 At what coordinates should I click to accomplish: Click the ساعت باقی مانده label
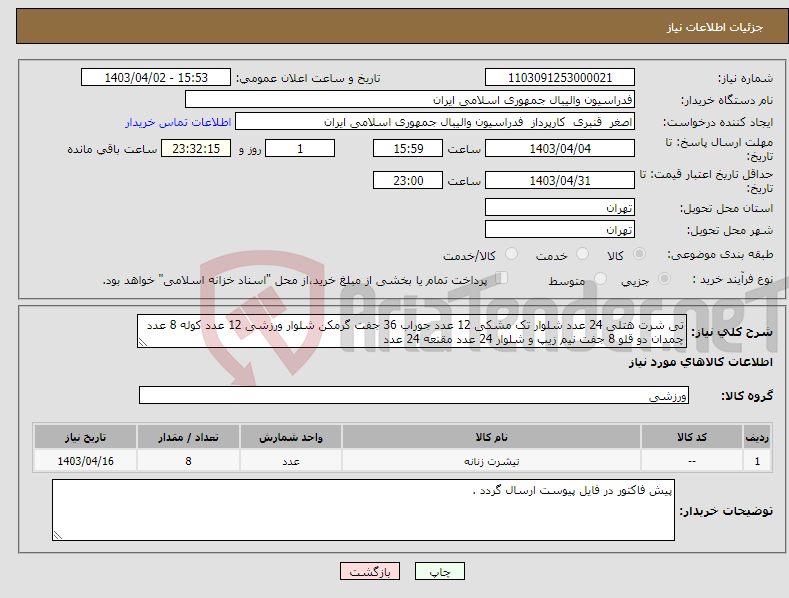coord(112,149)
